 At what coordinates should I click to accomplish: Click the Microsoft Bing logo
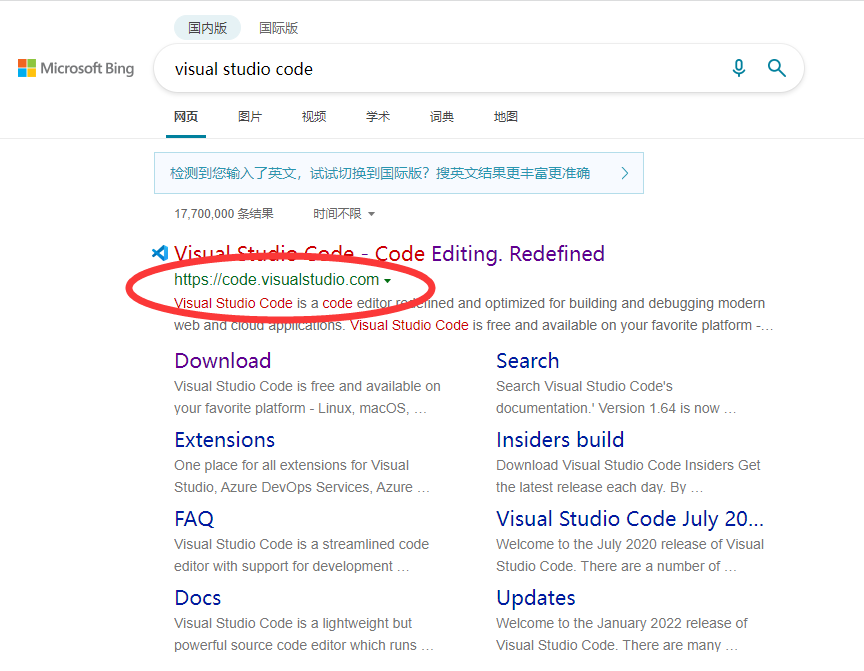pos(76,68)
